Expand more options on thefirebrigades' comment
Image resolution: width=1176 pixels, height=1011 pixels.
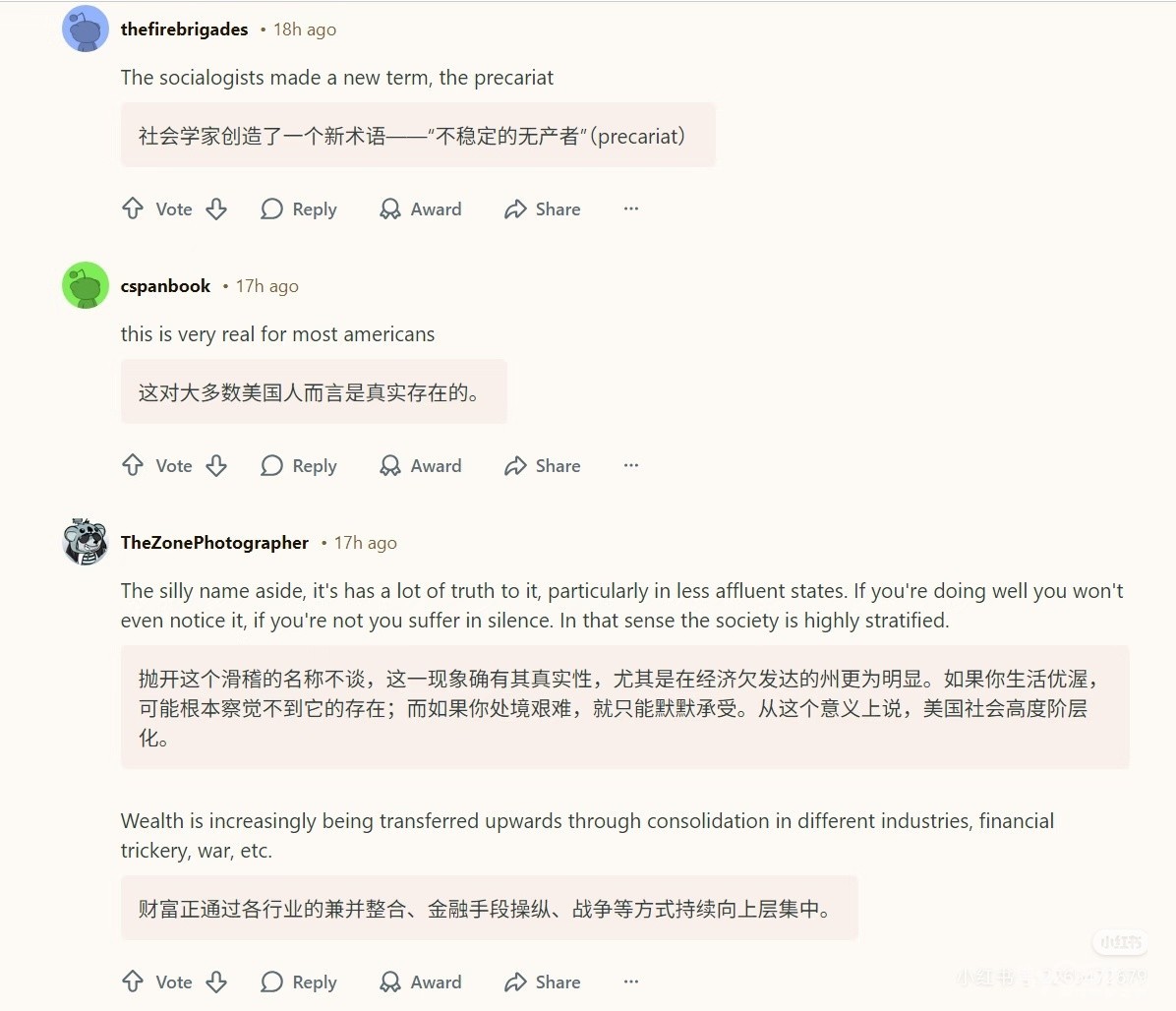pyautogui.click(x=631, y=208)
